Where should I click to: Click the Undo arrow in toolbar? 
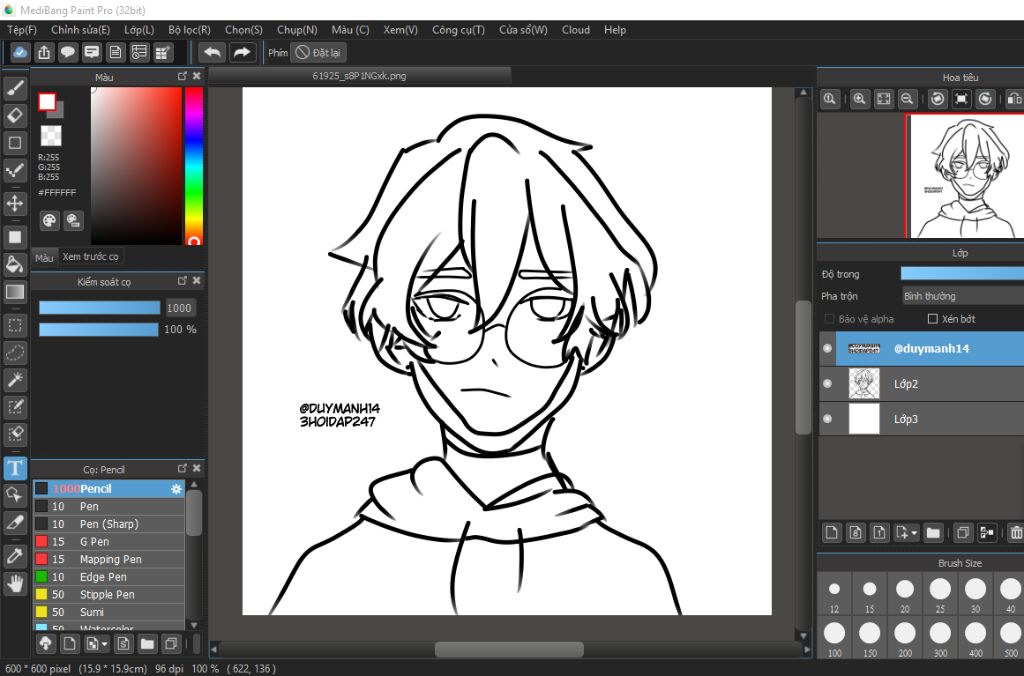click(x=212, y=52)
